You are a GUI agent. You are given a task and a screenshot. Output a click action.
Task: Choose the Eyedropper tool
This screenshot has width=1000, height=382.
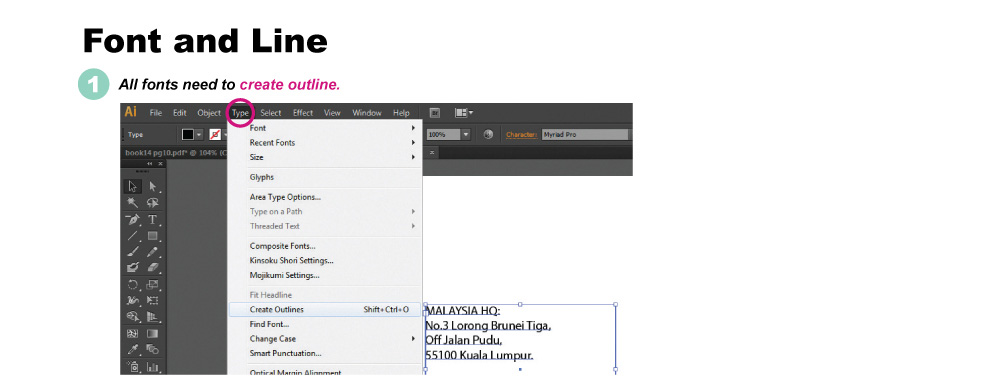coord(133,349)
